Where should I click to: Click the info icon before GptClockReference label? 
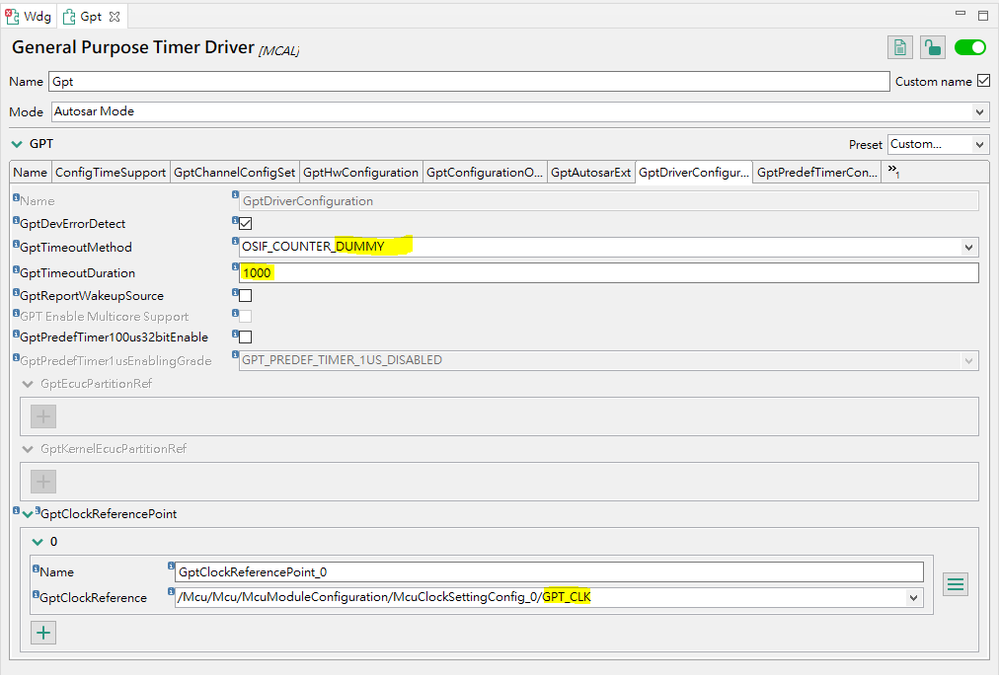pyautogui.click(x=36, y=593)
